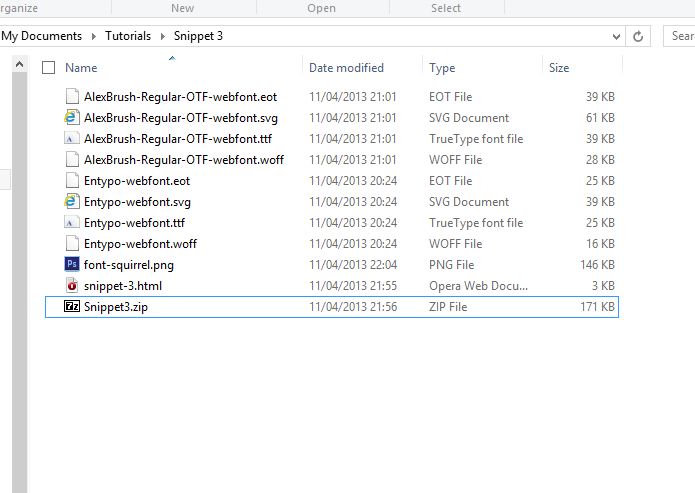This screenshot has width=695, height=493.
Task: Click the 11/04/2013 21:55 date cell
Action: tap(353, 286)
